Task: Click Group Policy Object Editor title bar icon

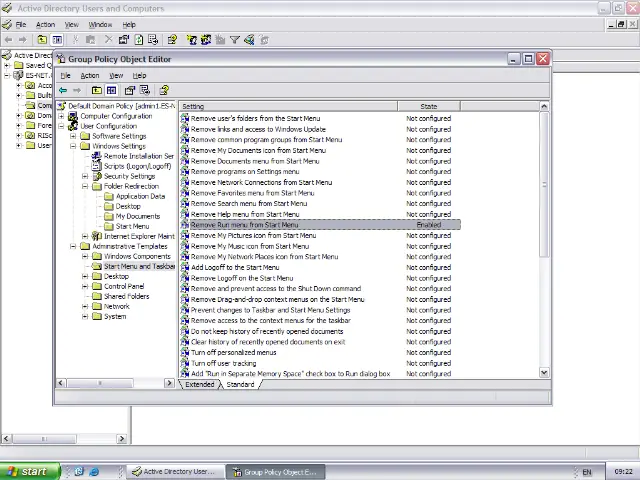Action: 61,59
